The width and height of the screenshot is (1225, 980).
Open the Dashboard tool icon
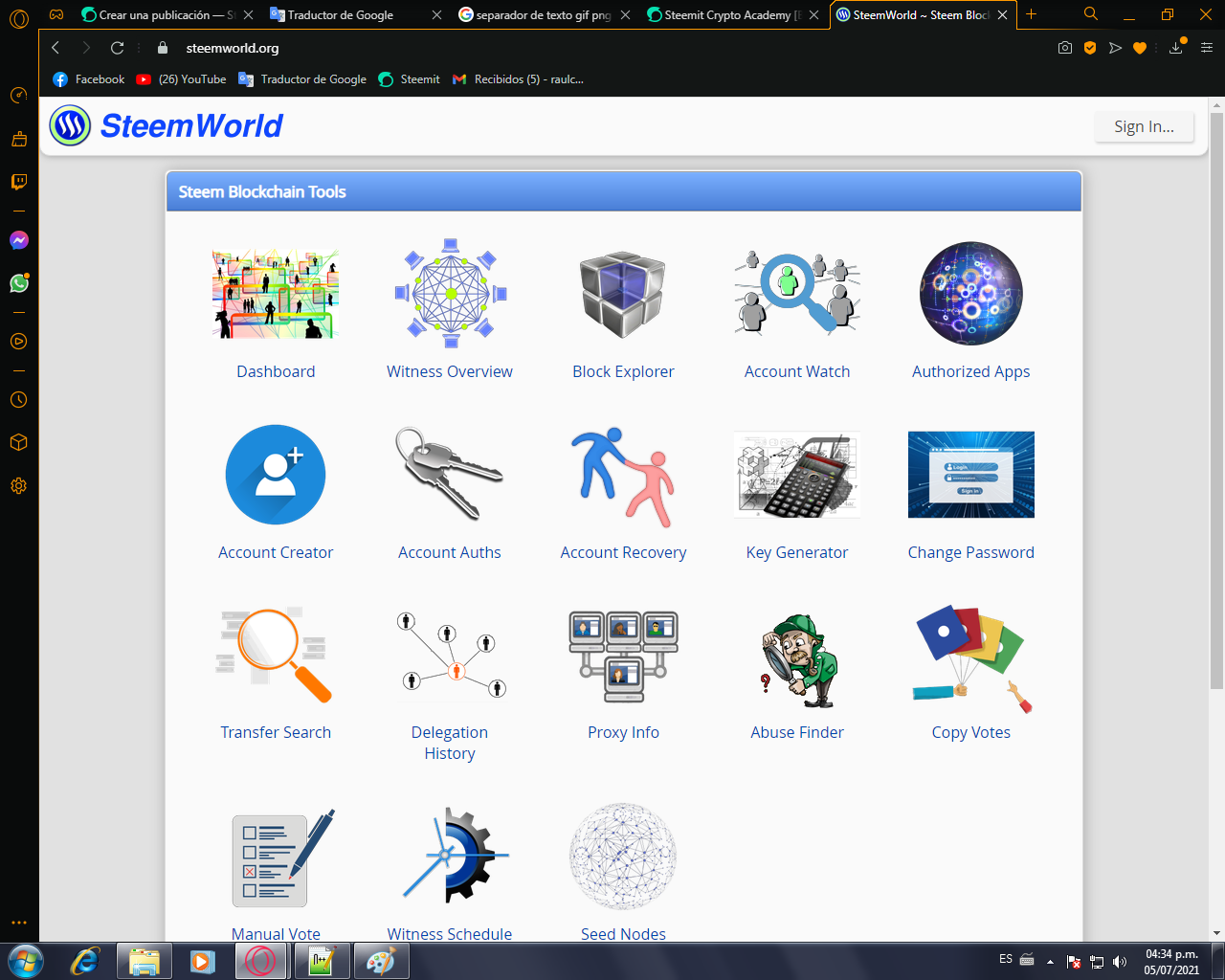[276, 294]
